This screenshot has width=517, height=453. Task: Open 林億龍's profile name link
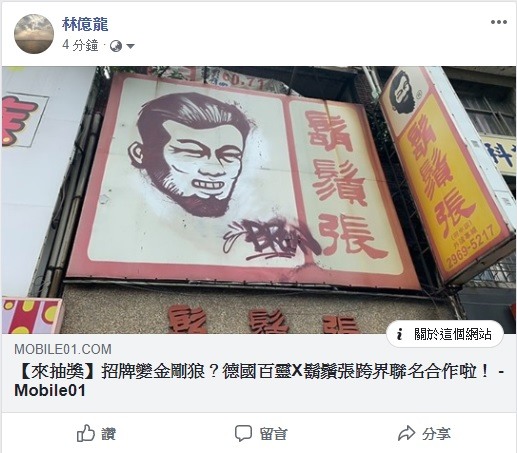[85, 24]
